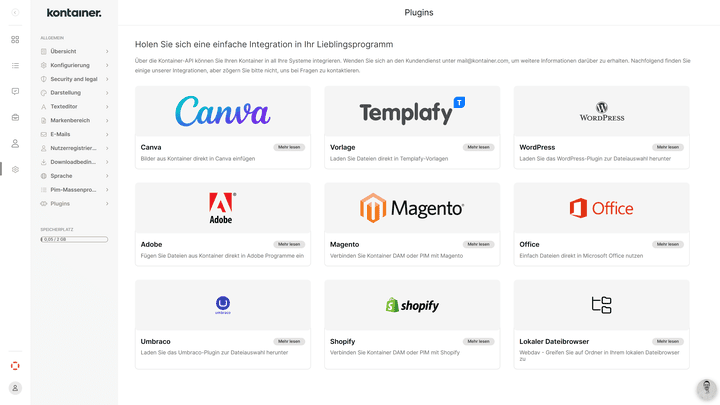Click the person icon in left rail
This screenshot has width=720, height=405.
click(15, 143)
